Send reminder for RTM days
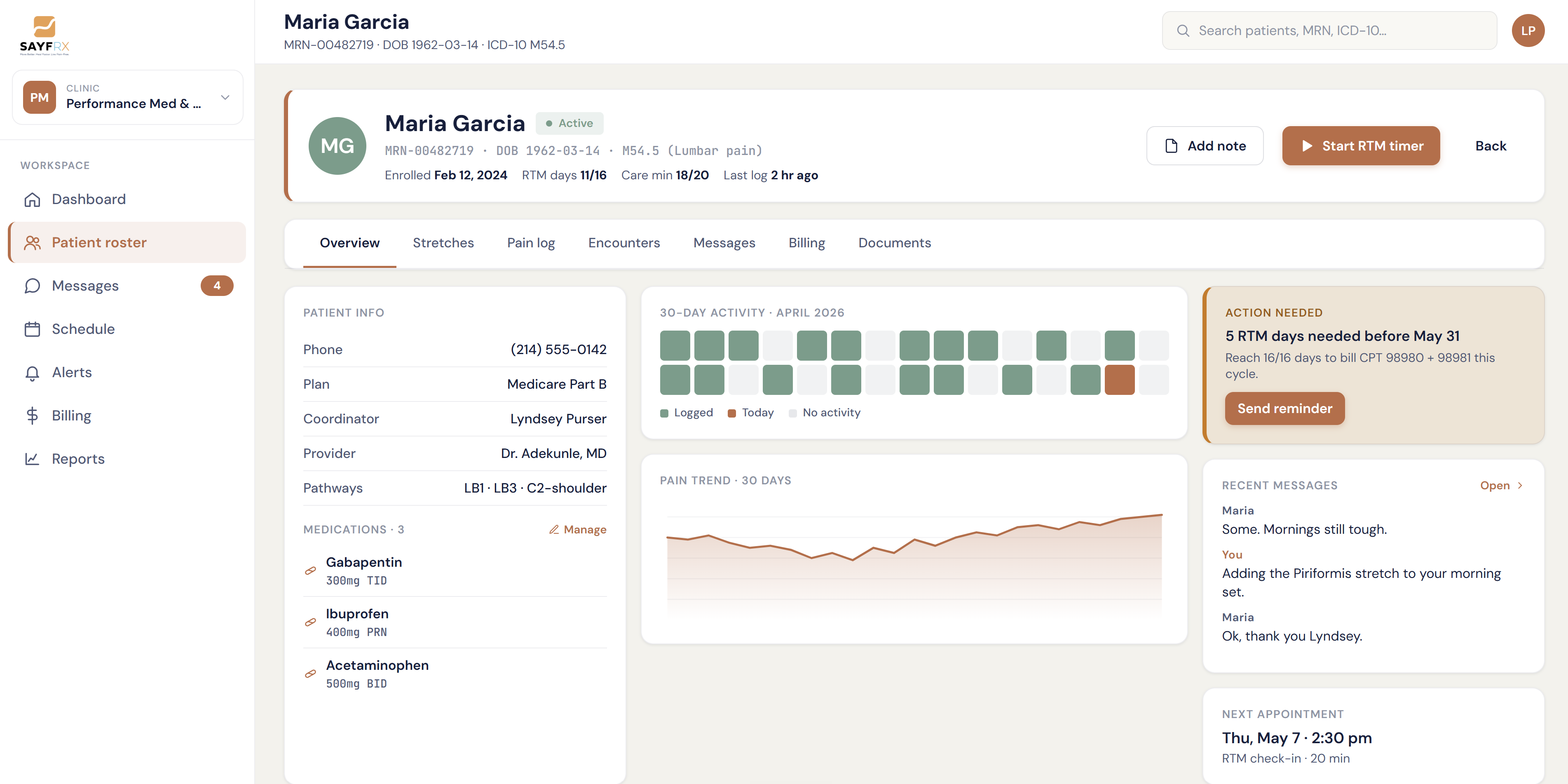1568x784 pixels. coord(1284,408)
